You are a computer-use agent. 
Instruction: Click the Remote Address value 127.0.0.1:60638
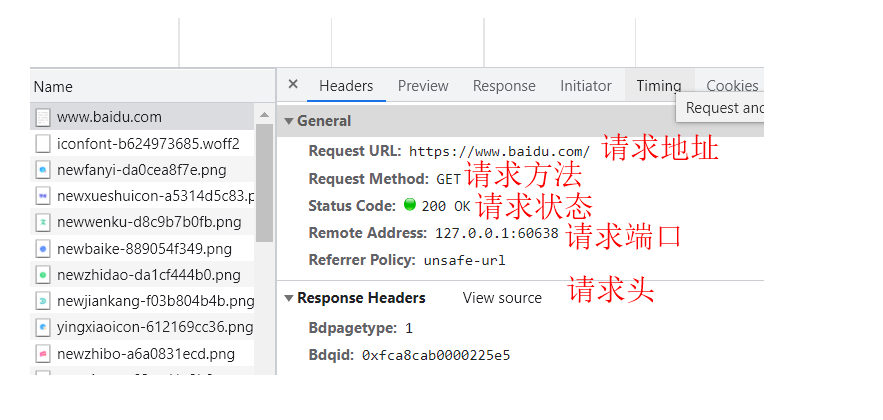(497, 233)
